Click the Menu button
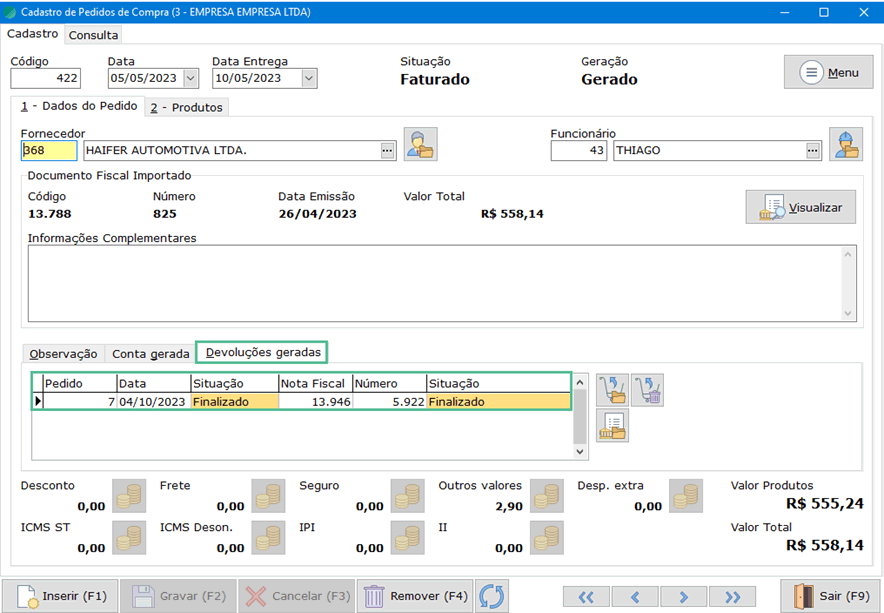 pos(828,73)
